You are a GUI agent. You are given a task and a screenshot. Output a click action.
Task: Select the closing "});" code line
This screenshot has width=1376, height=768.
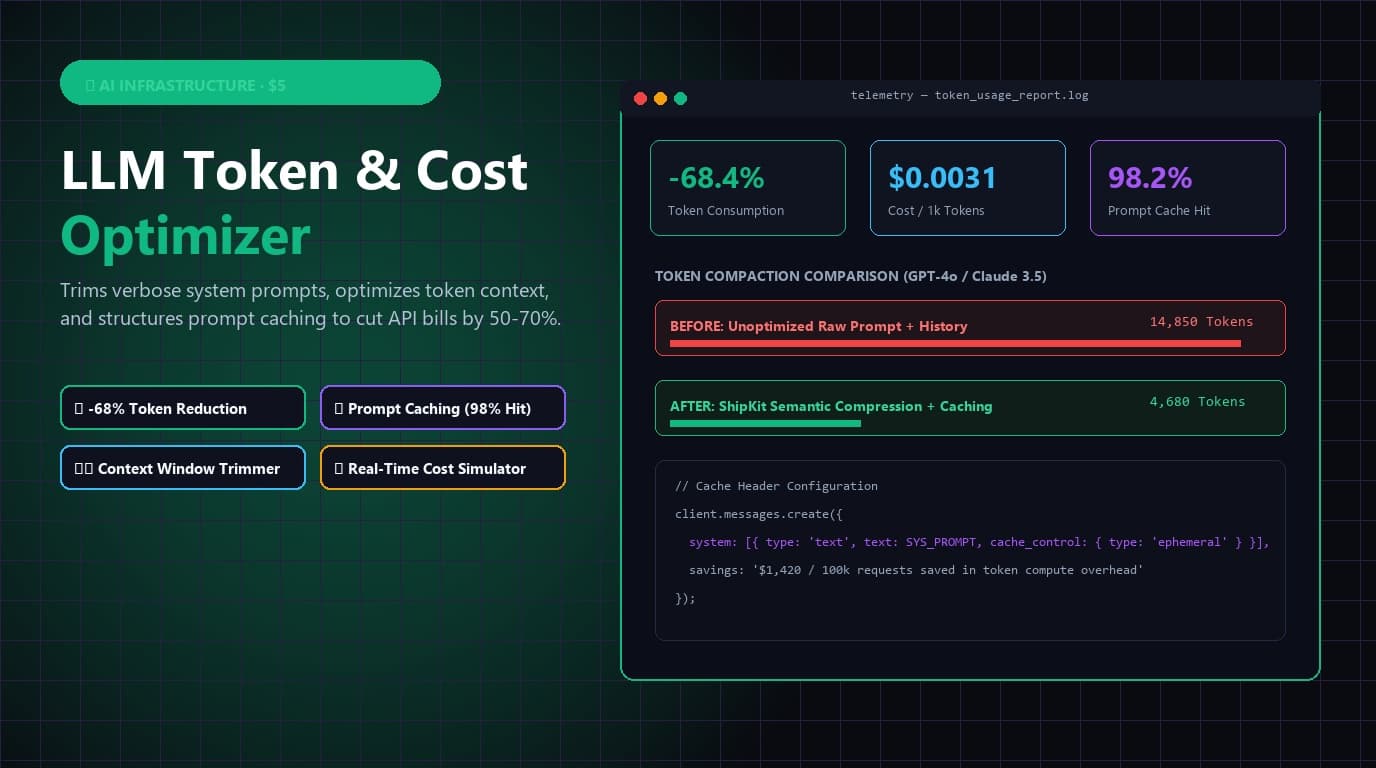pos(685,598)
